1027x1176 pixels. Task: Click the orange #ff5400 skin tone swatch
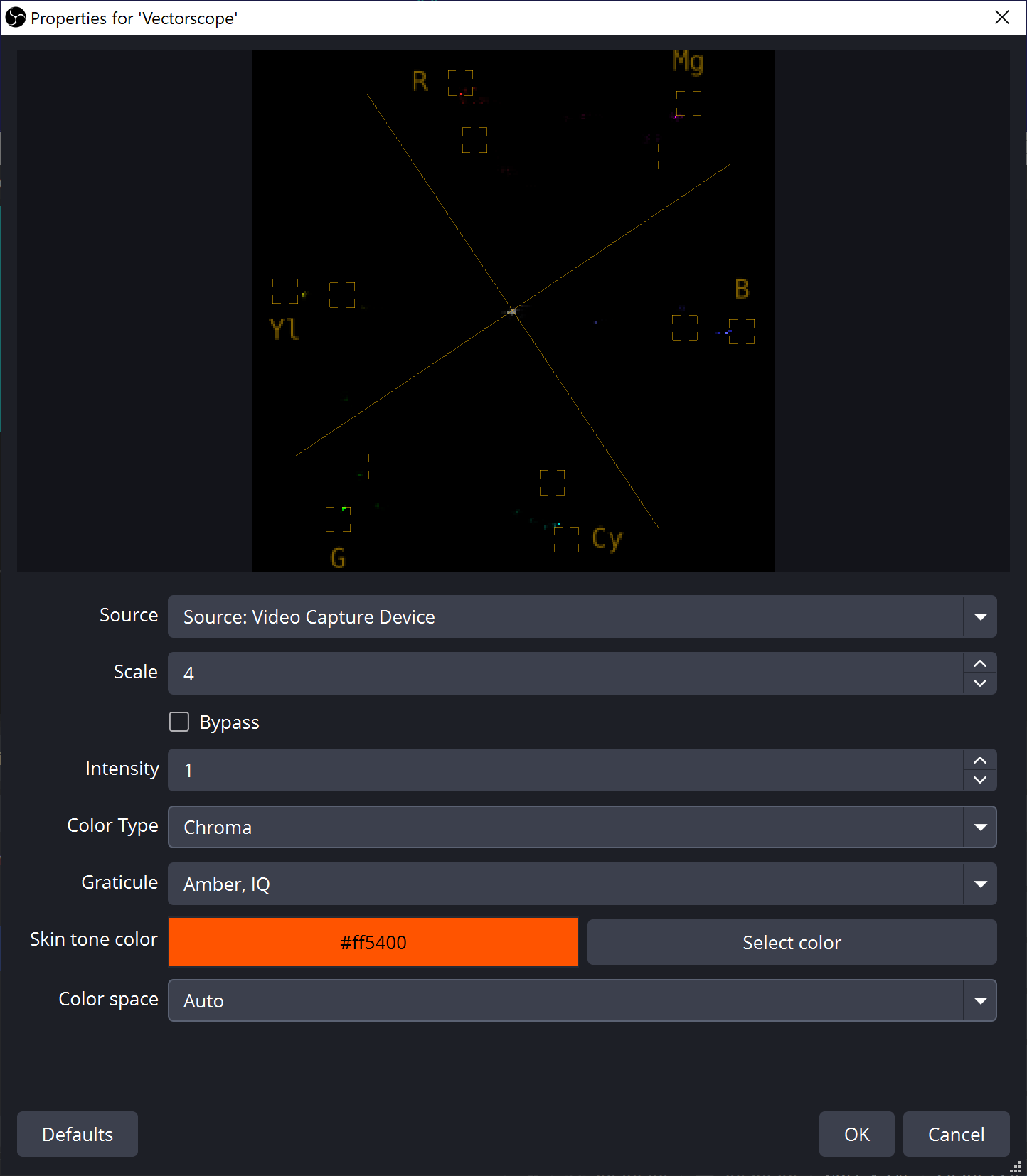pos(373,942)
